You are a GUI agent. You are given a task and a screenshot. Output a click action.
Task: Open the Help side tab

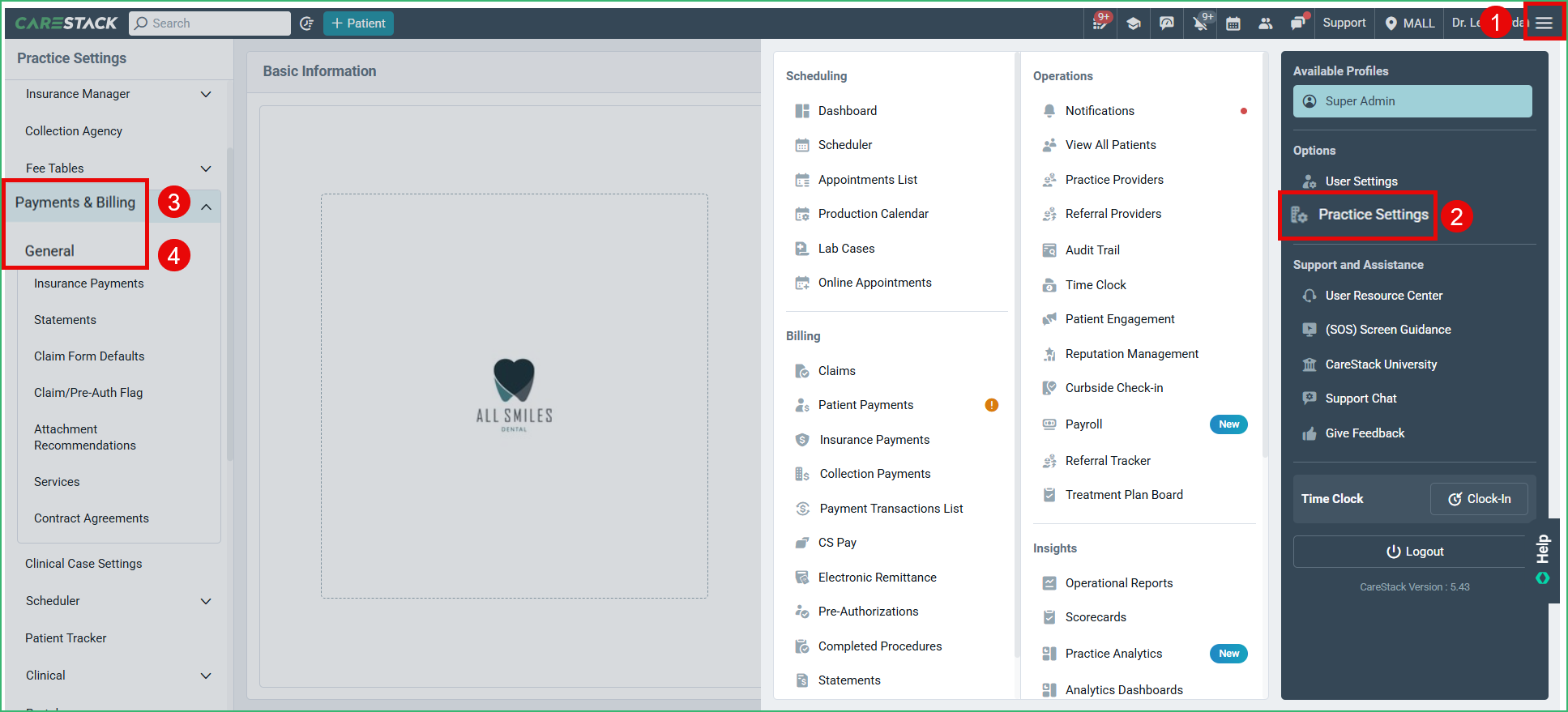1543,561
